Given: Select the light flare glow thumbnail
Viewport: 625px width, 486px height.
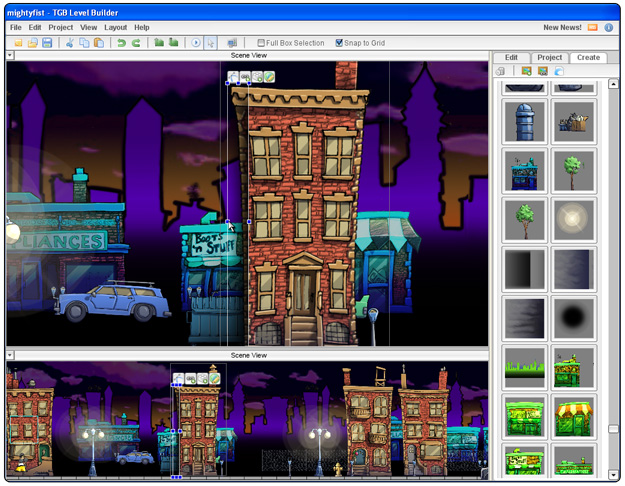Looking at the screenshot, I should click(574, 220).
